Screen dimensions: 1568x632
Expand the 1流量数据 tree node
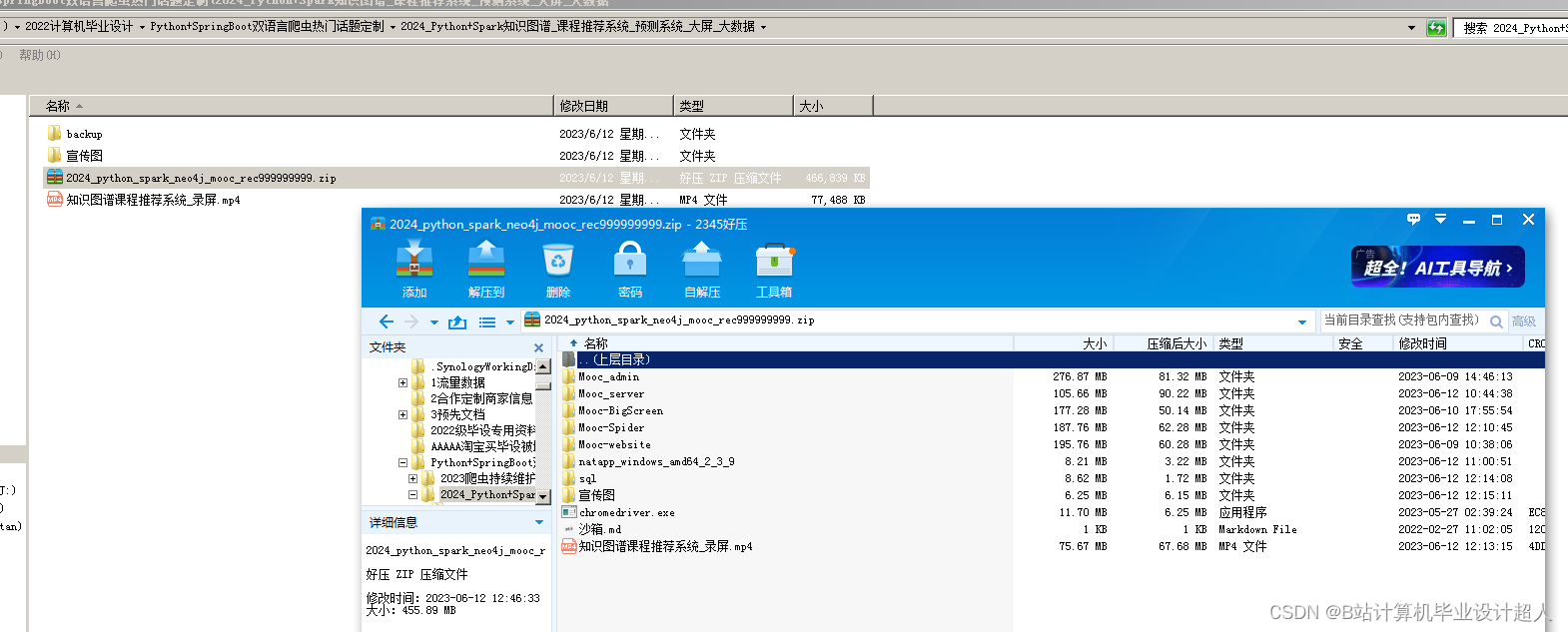tap(402, 382)
